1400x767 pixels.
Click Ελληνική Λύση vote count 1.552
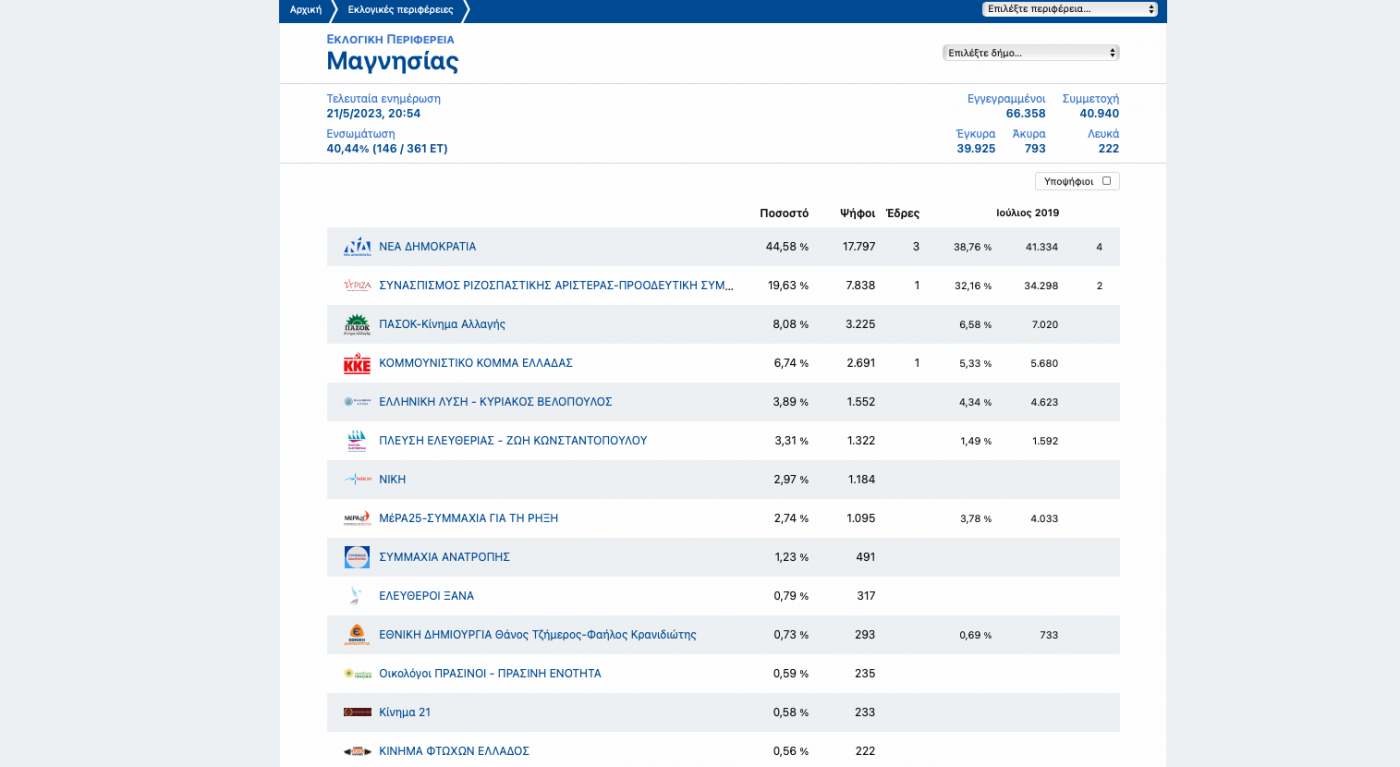(x=860, y=402)
